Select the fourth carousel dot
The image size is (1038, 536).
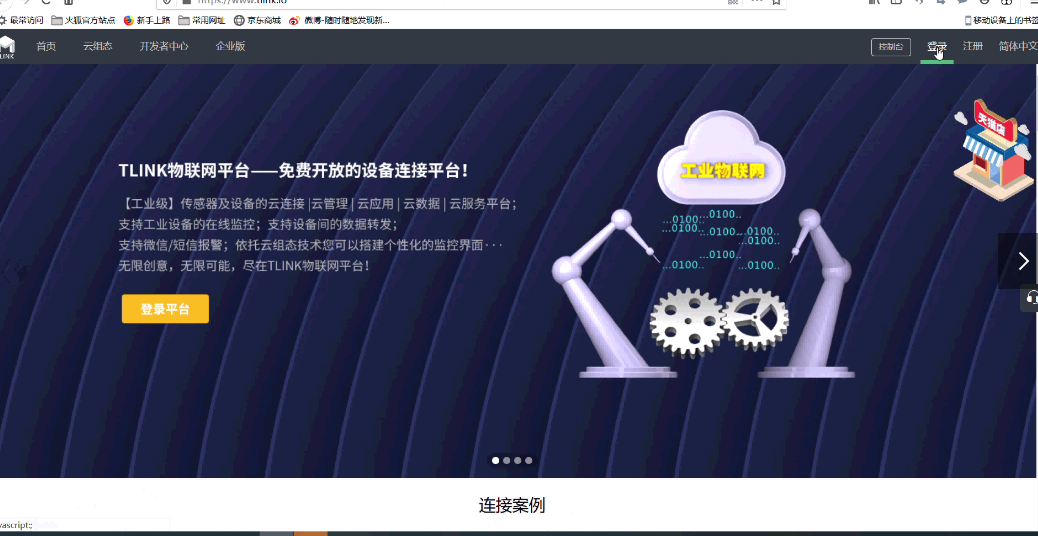[x=528, y=461]
